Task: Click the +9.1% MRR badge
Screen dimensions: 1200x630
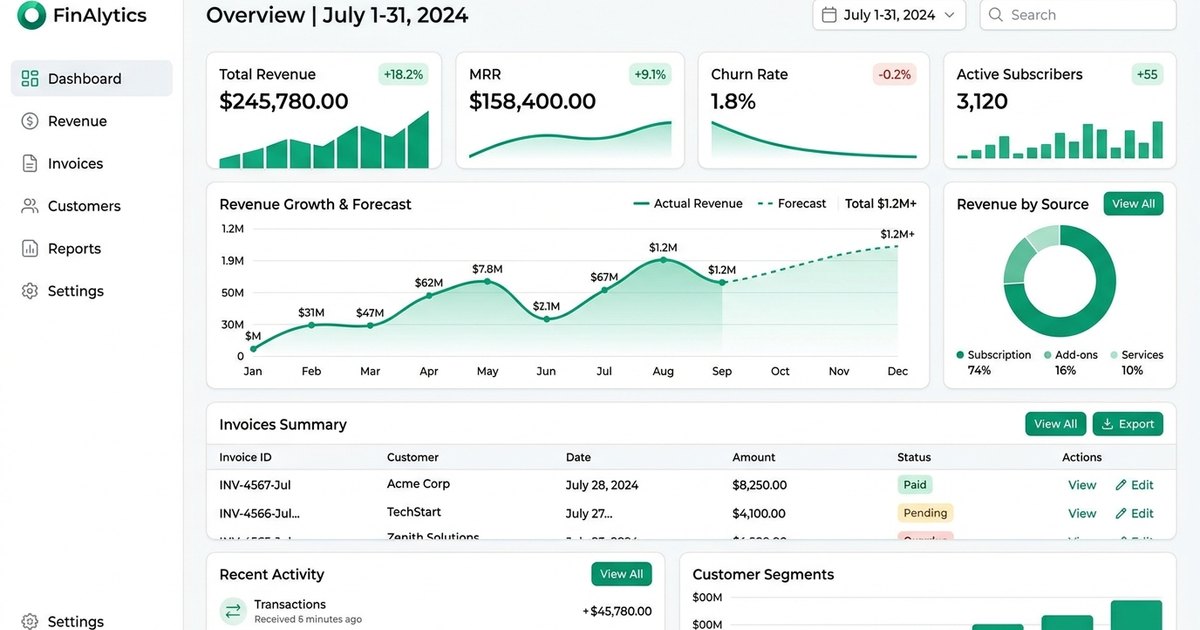Action: click(x=651, y=74)
